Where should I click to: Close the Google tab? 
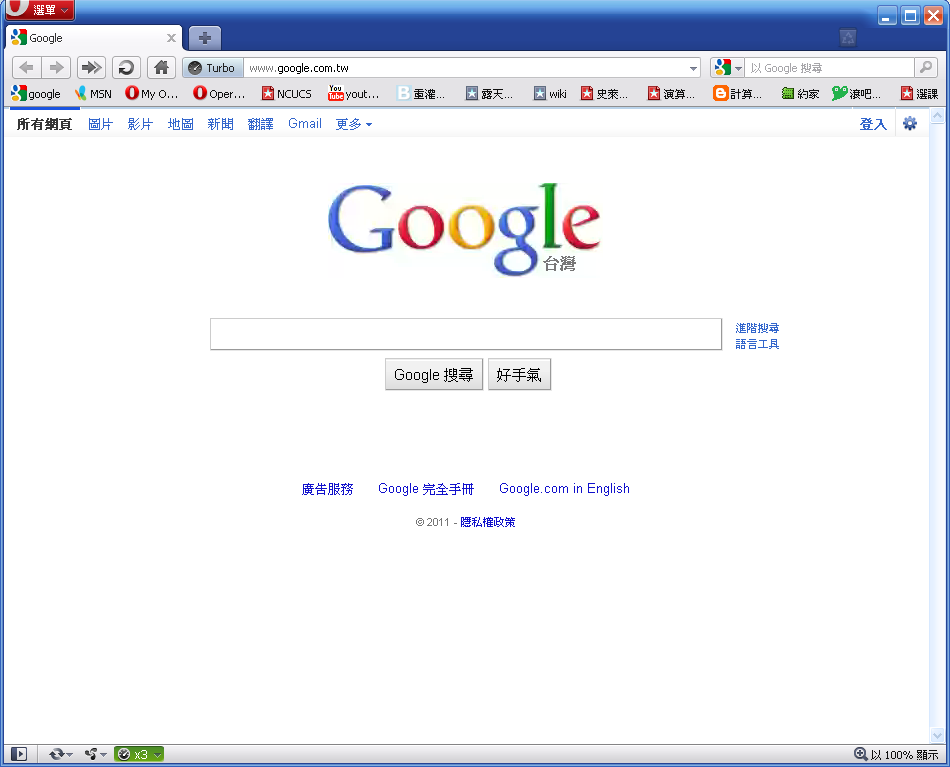coord(171,38)
